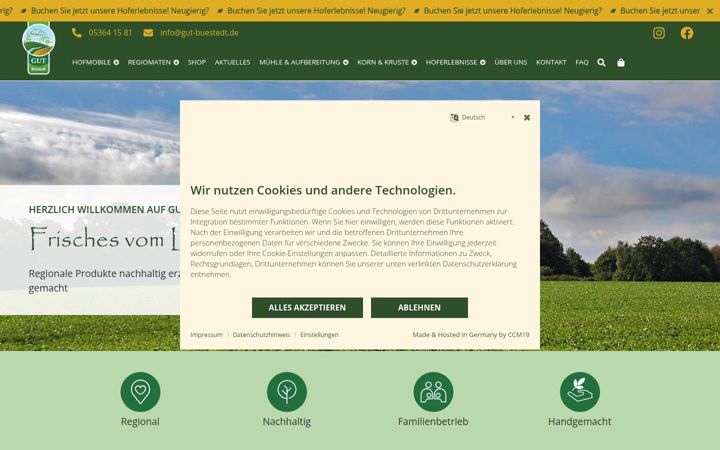The height and width of the screenshot is (450, 720).
Task: Click the phone handset icon
Action: (x=77, y=33)
